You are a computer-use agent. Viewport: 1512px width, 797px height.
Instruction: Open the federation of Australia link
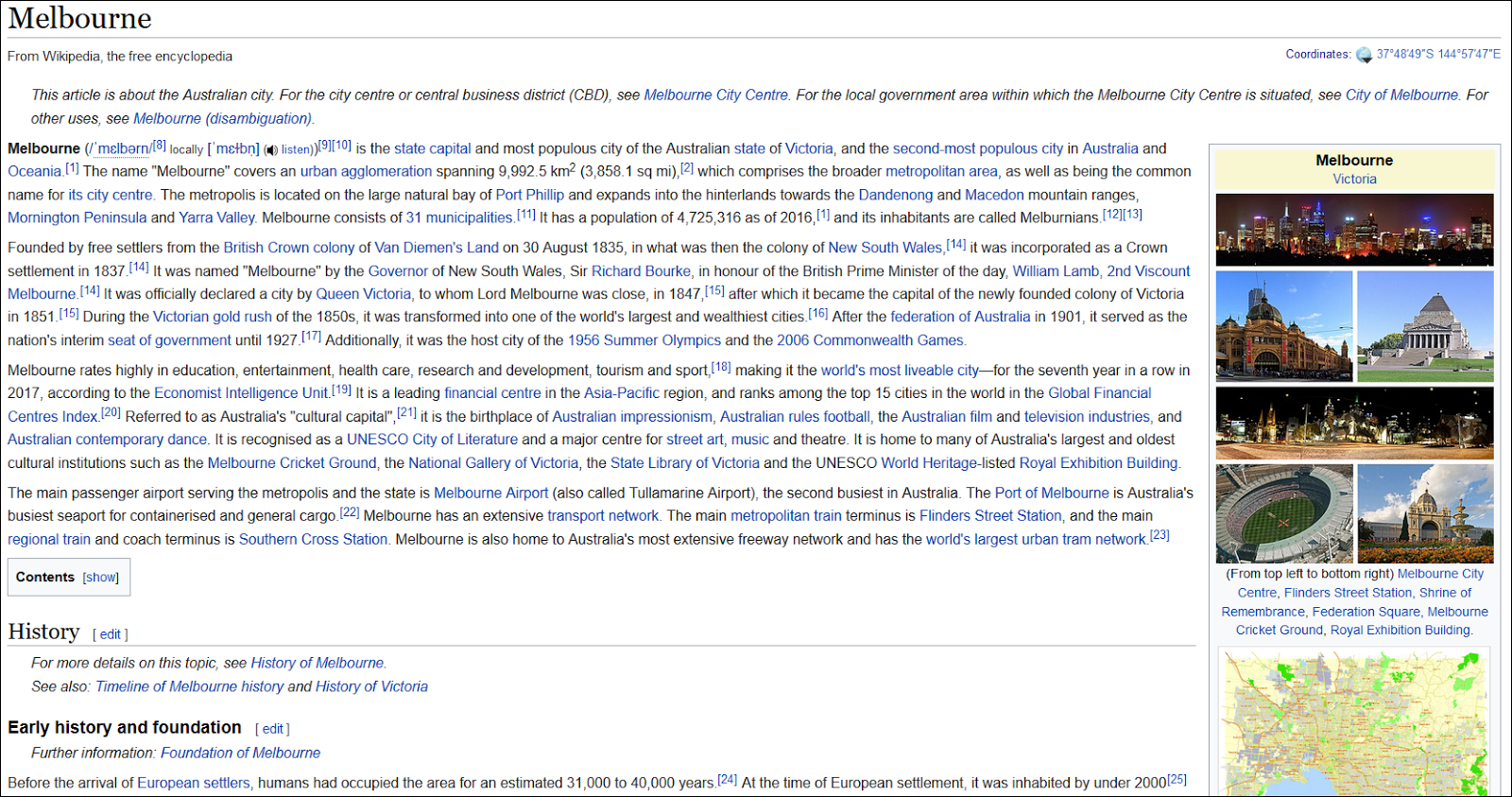click(x=960, y=317)
